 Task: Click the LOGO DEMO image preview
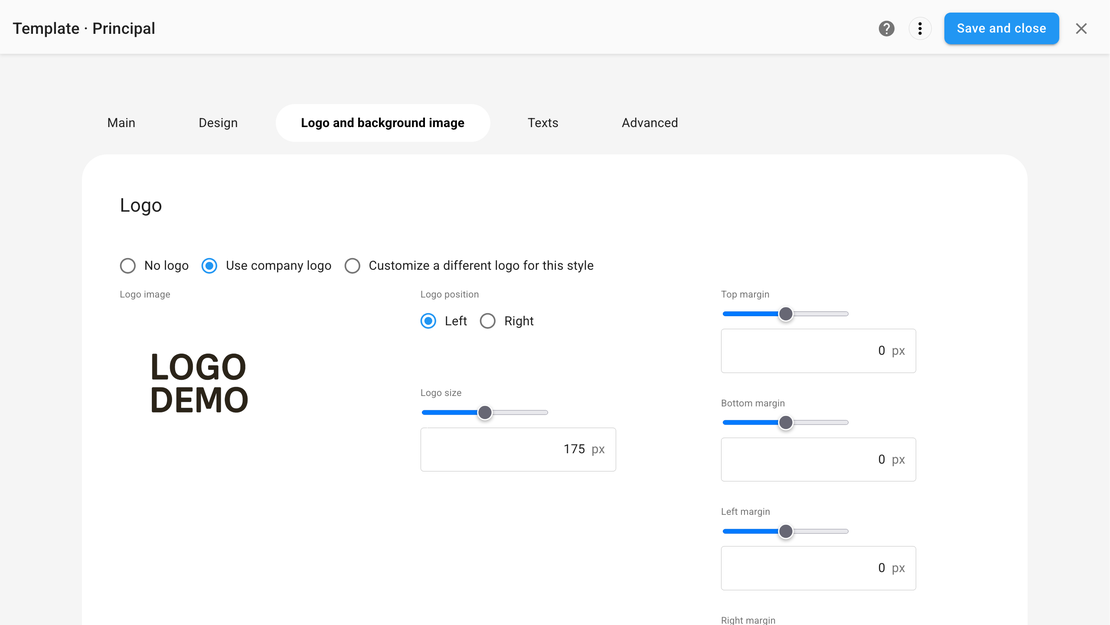(199, 383)
